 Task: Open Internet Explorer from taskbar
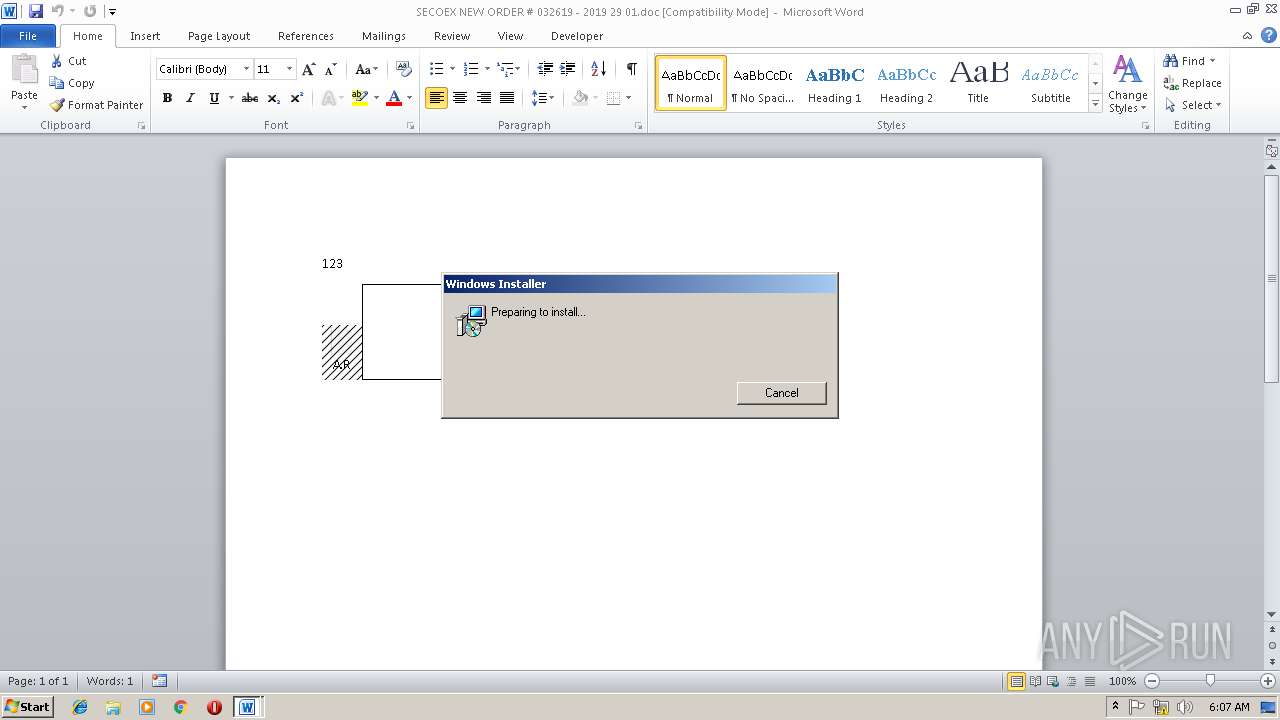[80, 707]
